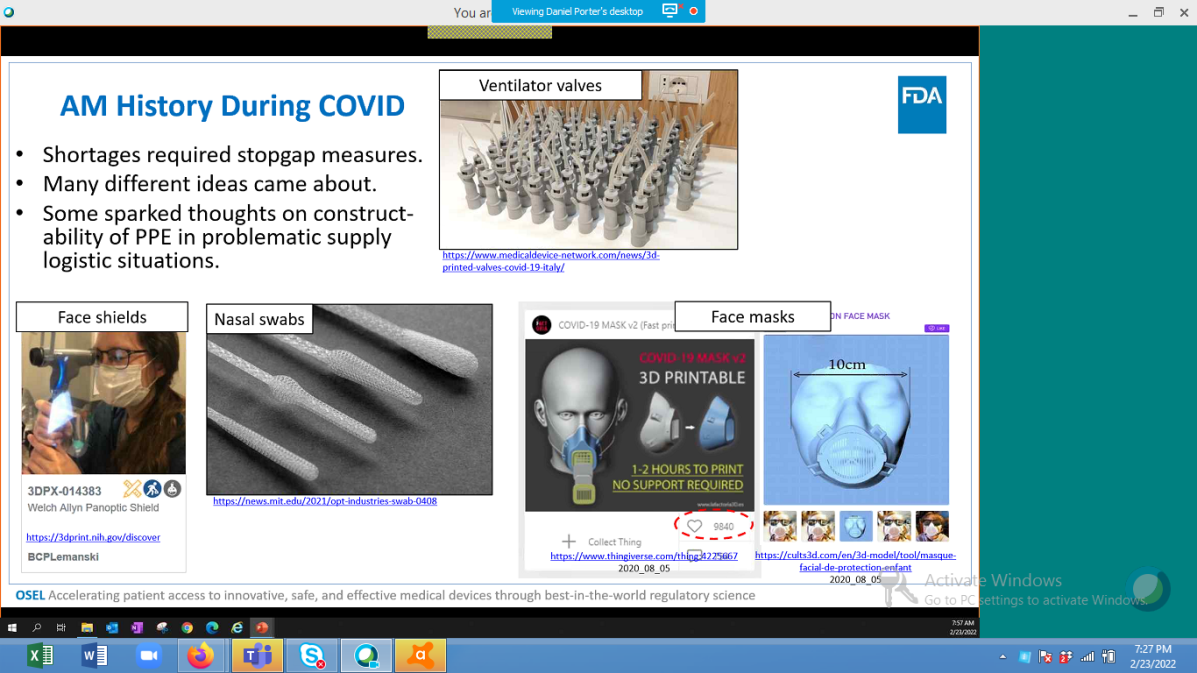Open Chrome on the shared desktop taskbar

pos(187,628)
